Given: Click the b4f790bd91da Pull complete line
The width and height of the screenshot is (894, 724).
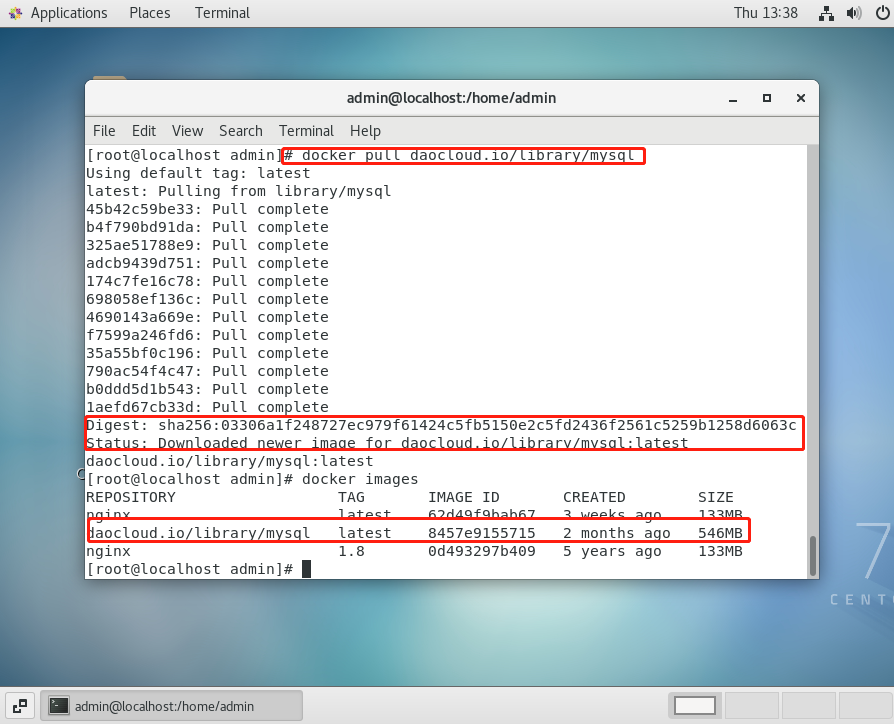Looking at the screenshot, I should point(208,227).
